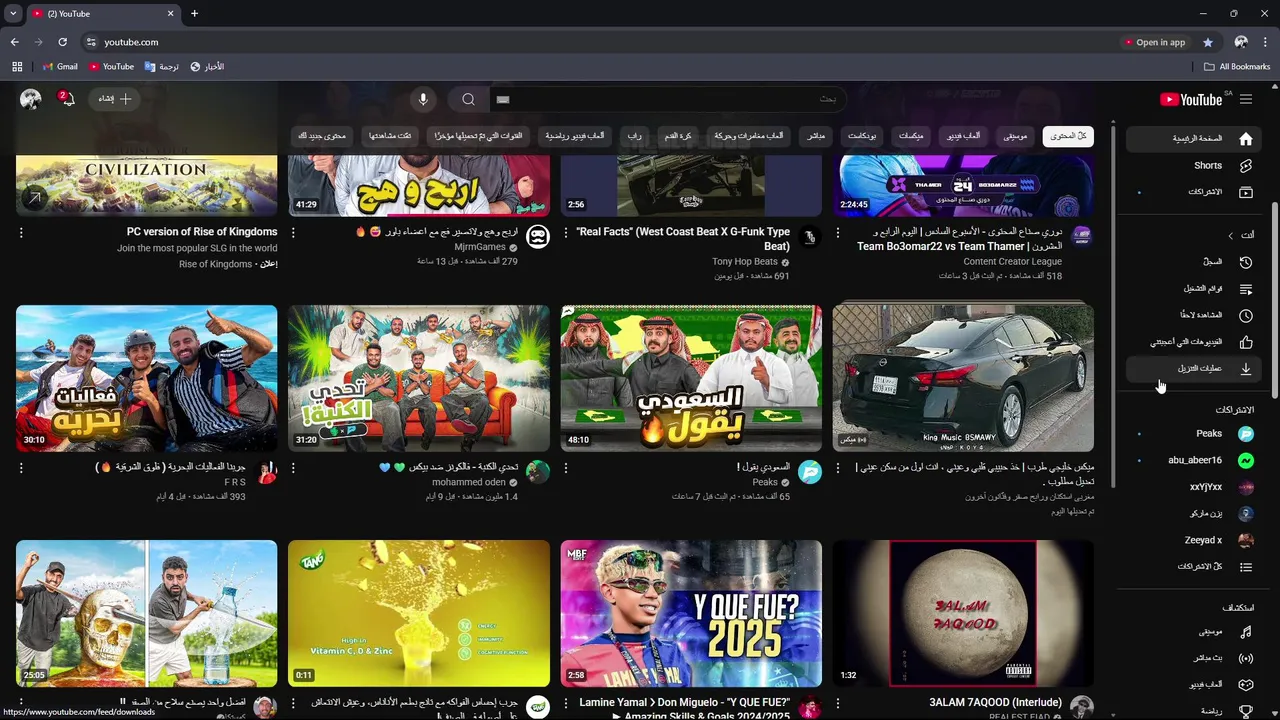Open options menu for the Real Facts video

pyautogui.click(x=566, y=232)
